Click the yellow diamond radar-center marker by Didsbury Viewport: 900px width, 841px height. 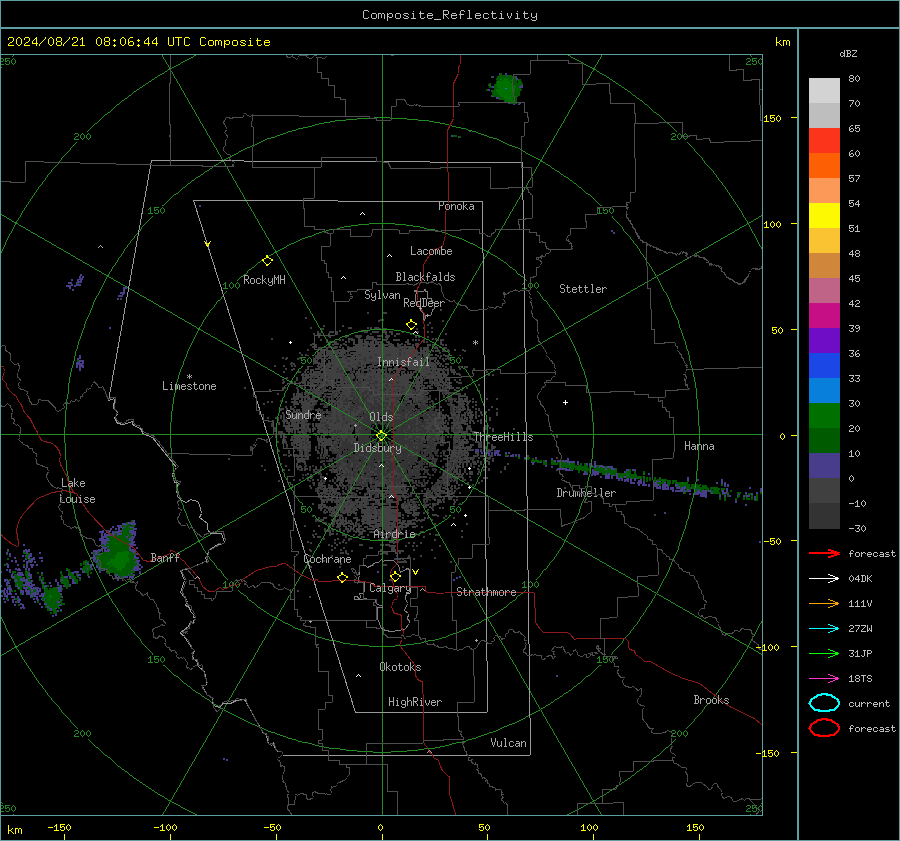tap(382, 436)
